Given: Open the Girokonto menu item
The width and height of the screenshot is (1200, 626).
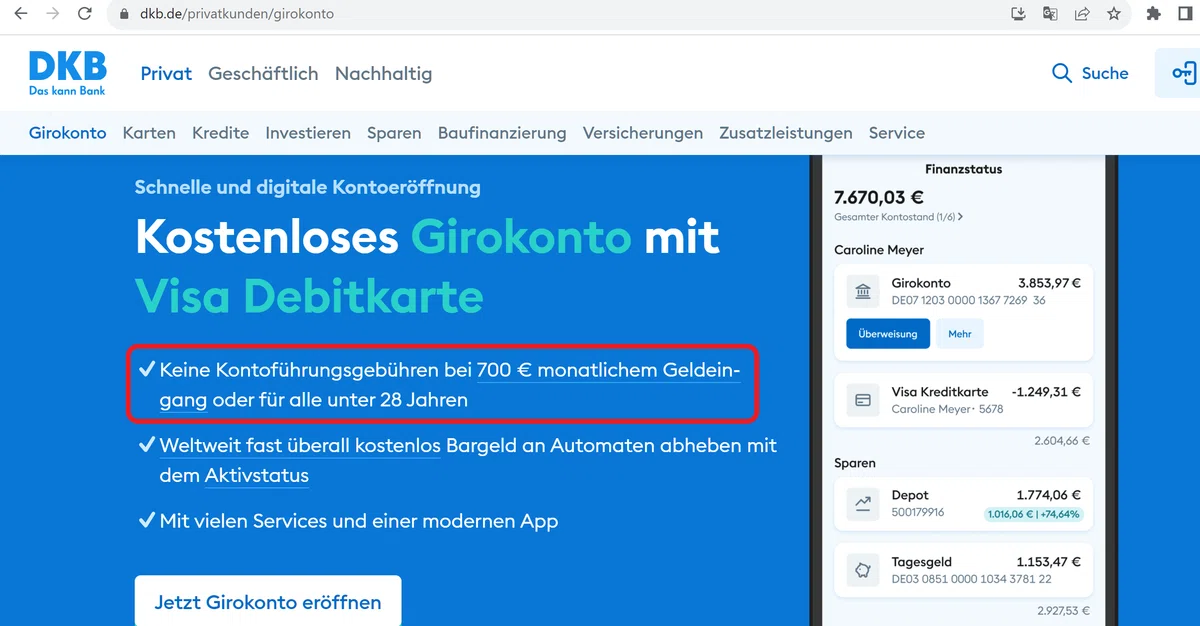Looking at the screenshot, I should click(67, 133).
